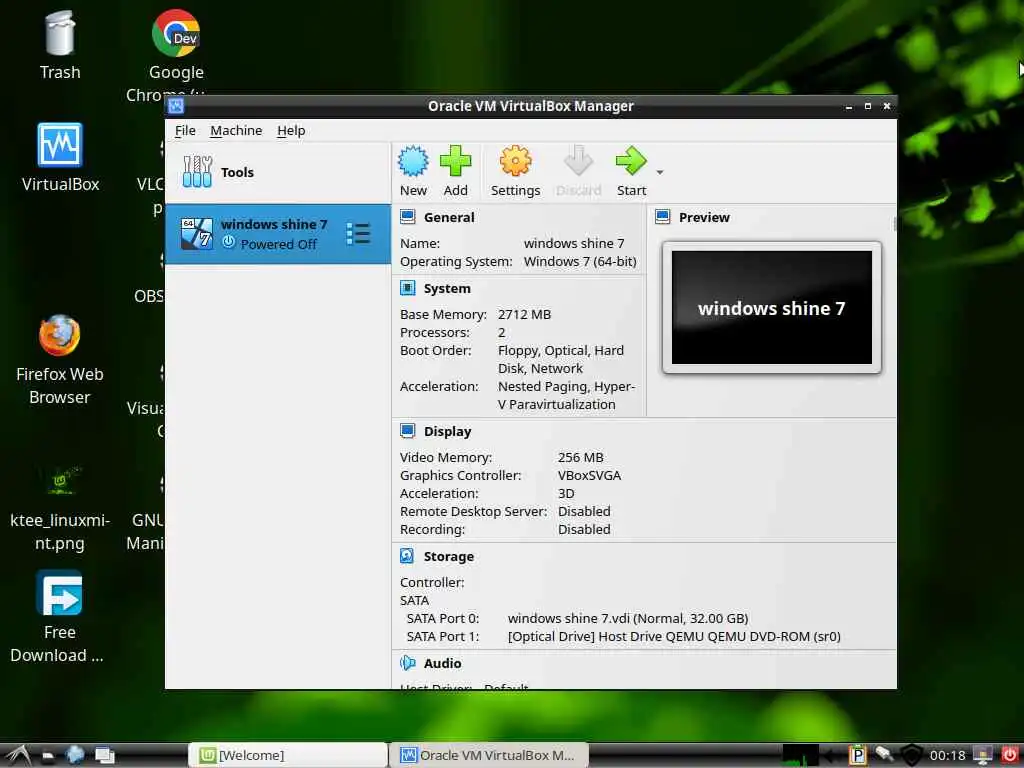Viewport: 1024px width, 768px height.
Task: Click the file manager icon in taskbar
Action: [48, 756]
